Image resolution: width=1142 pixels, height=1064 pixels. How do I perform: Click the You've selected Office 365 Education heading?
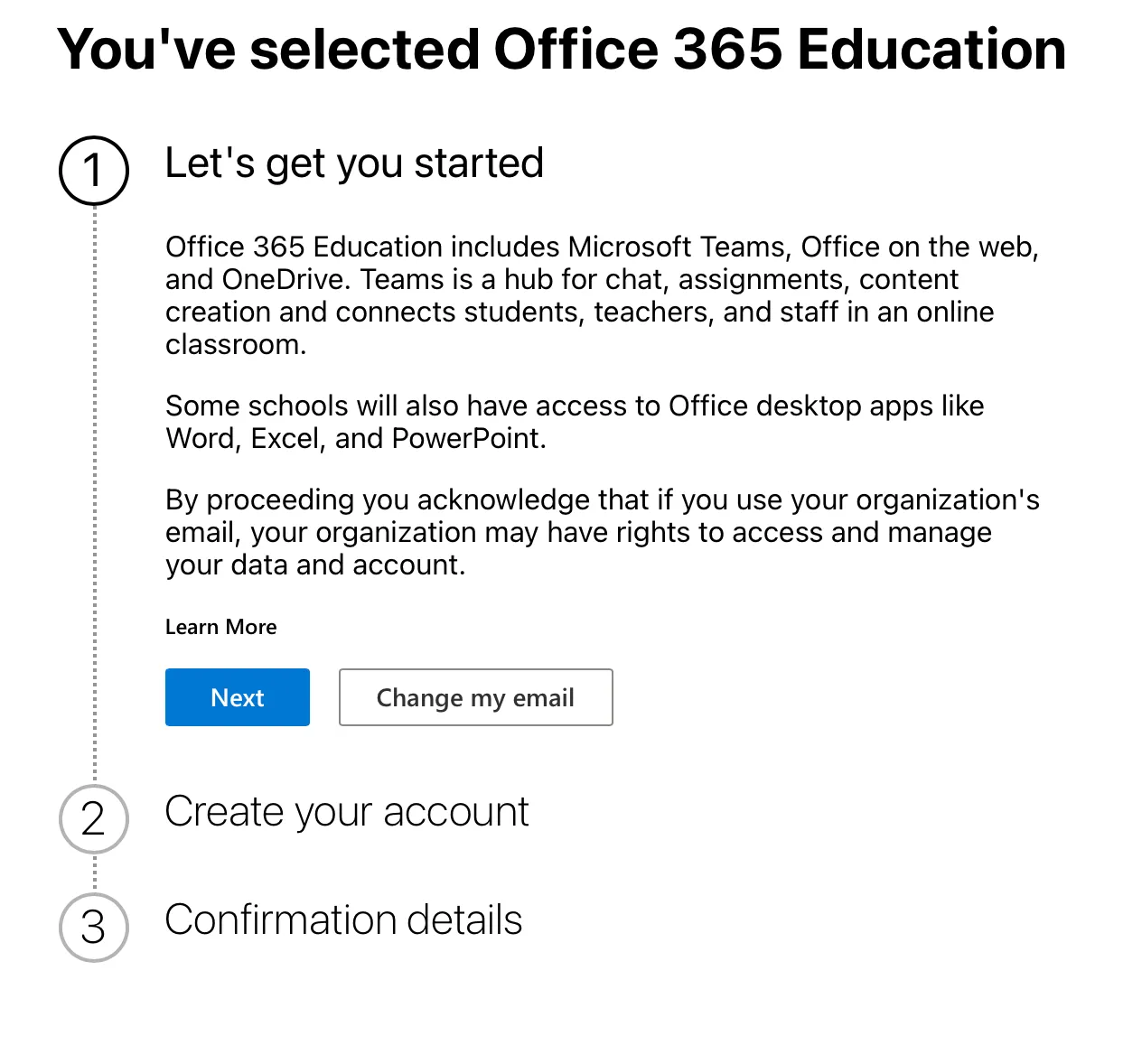pyautogui.click(x=561, y=50)
